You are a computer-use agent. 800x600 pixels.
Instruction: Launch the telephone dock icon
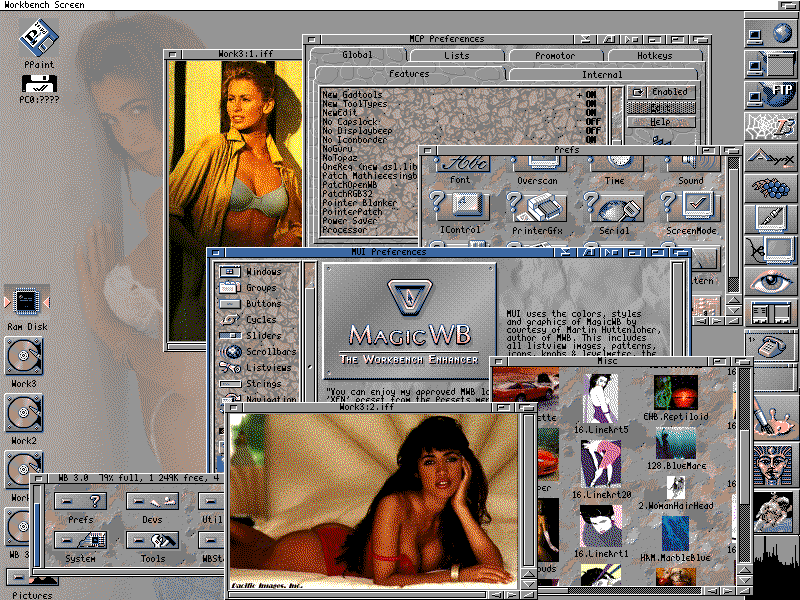[x=770, y=345]
